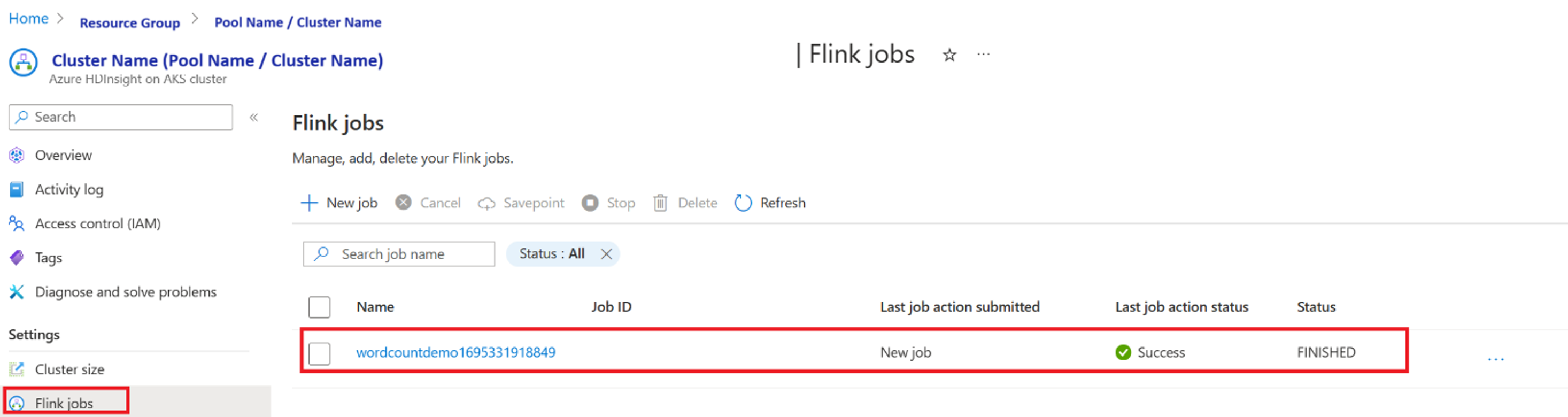The image size is (1568, 417).
Task: Open Activity log in sidebar
Action: tap(69, 189)
